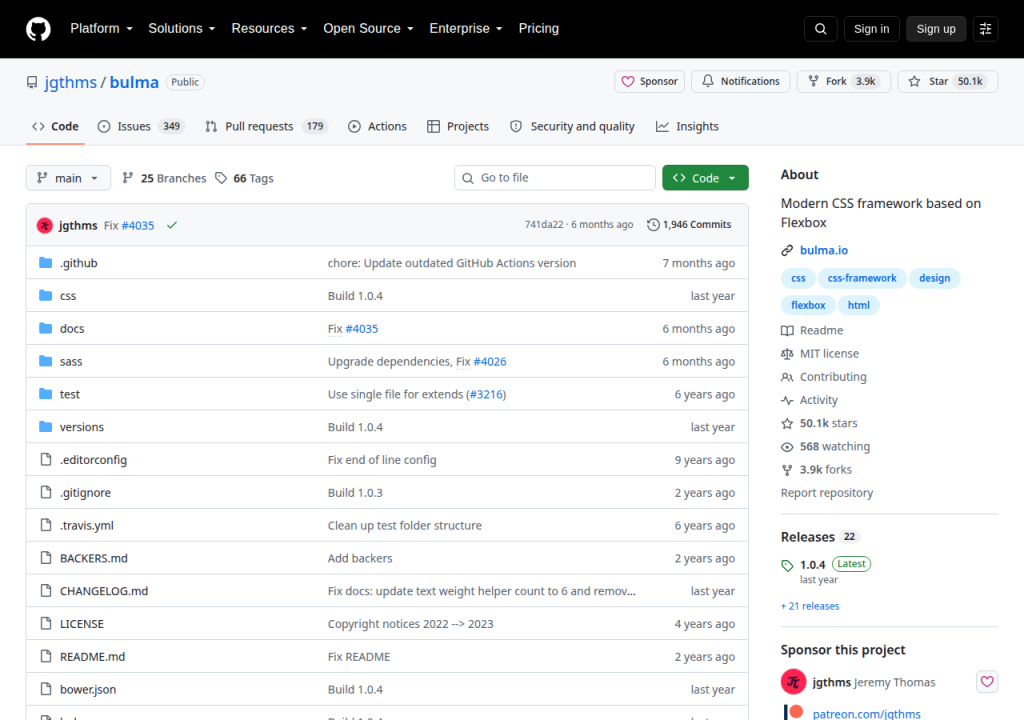This screenshot has height=720, width=1024.
Task: Click the docs folder icon
Action: click(x=45, y=328)
